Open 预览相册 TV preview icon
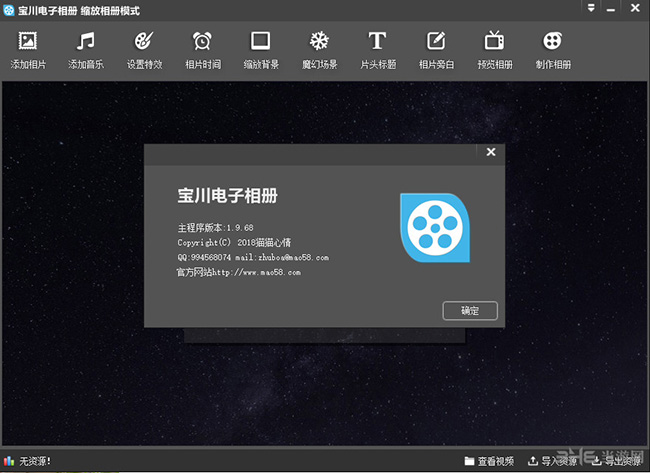 (494, 42)
